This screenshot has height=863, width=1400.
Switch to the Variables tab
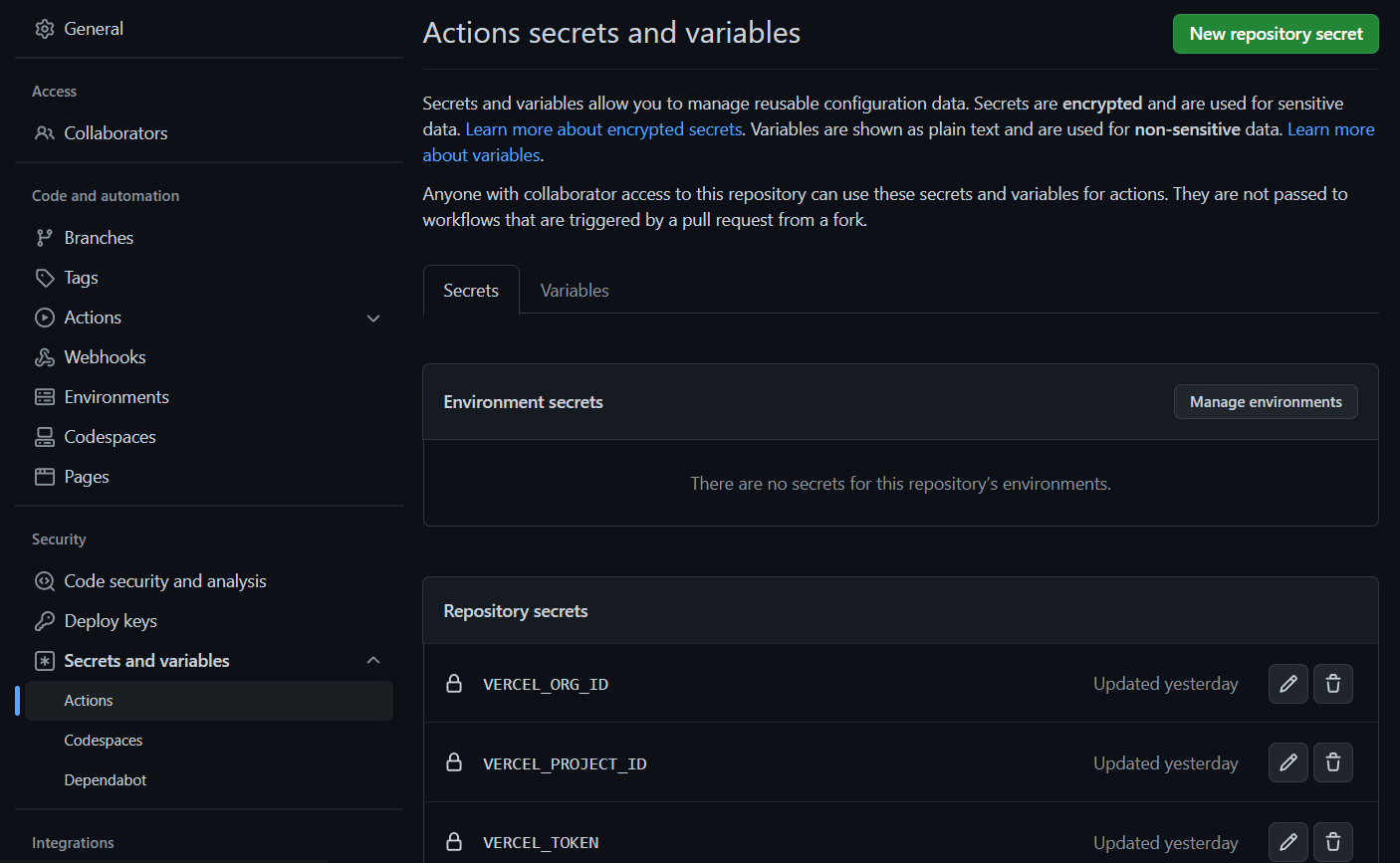coord(574,290)
